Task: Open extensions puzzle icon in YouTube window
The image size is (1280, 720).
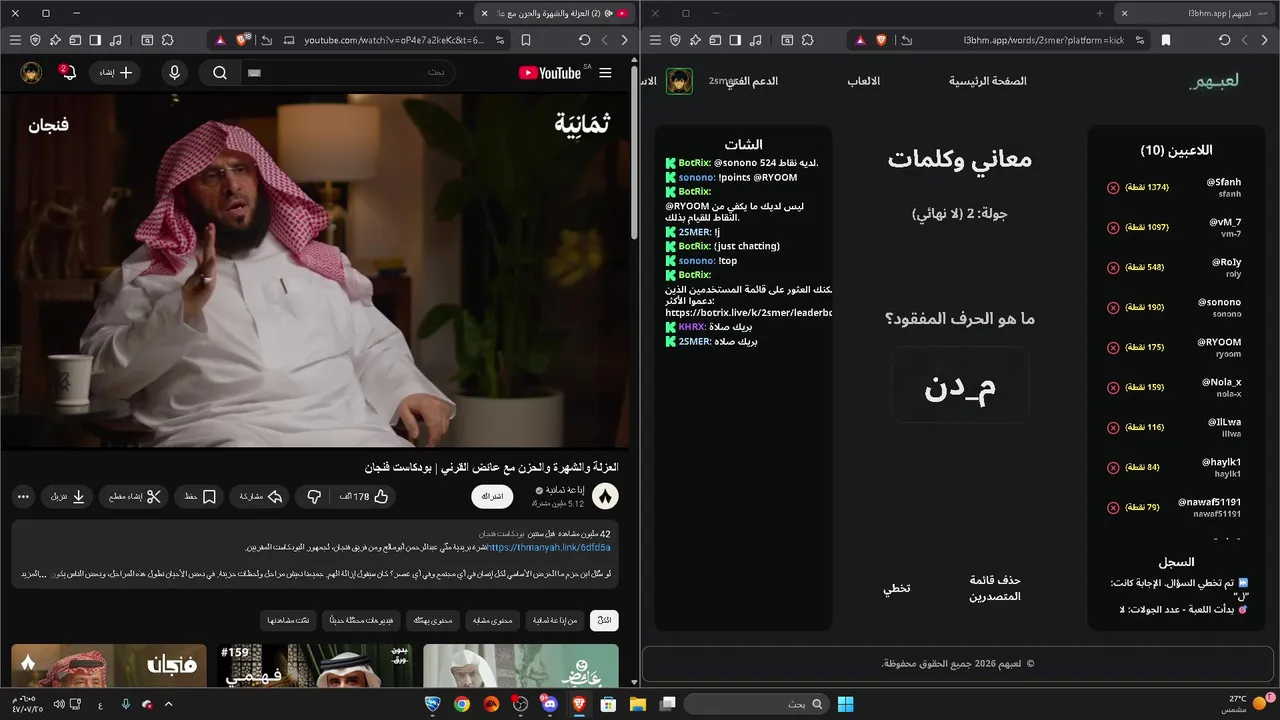Action: pos(168,40)
